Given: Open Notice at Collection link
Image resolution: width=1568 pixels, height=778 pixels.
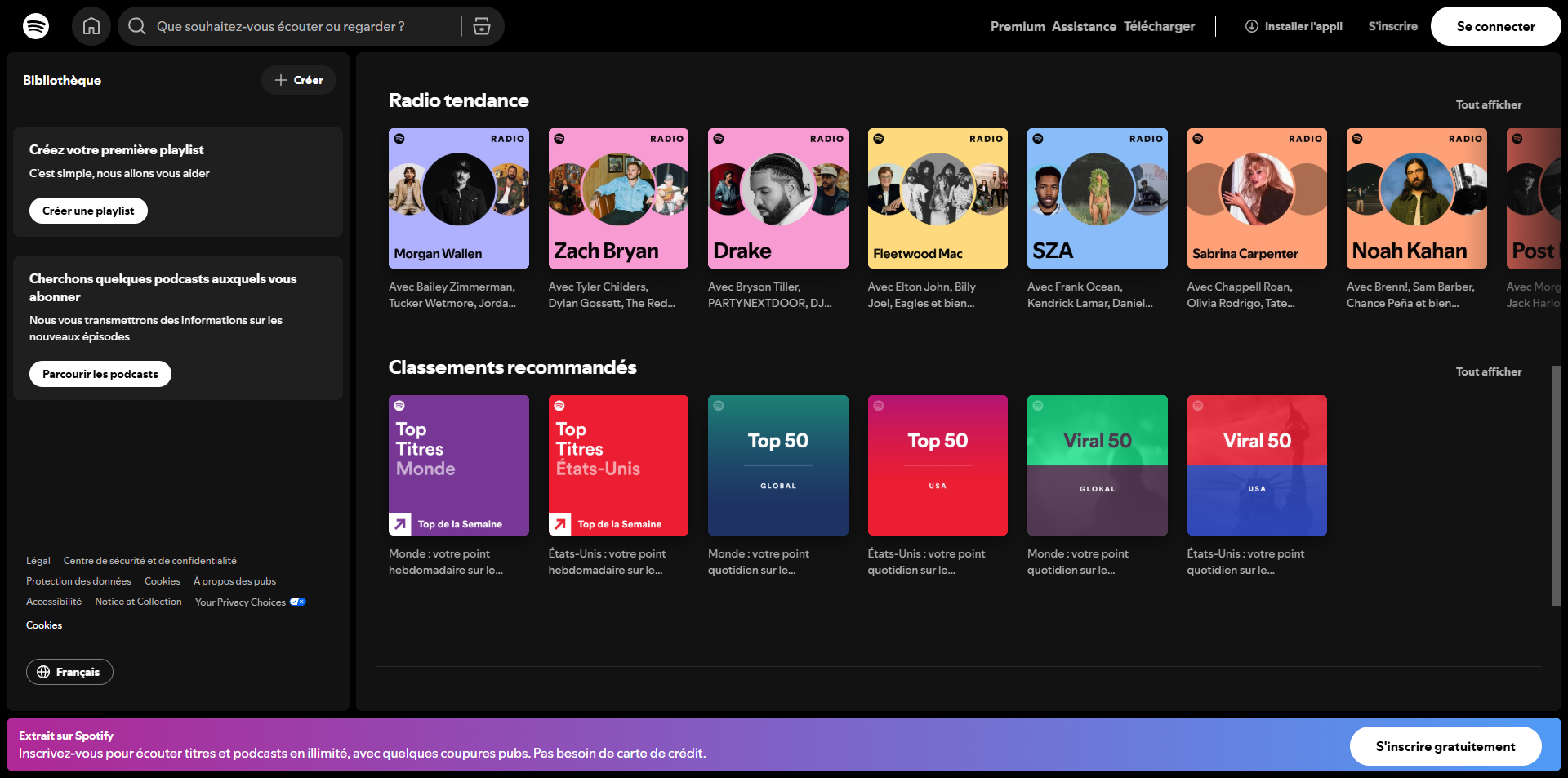Looking at the screenshot, I should tap(138, 602).
